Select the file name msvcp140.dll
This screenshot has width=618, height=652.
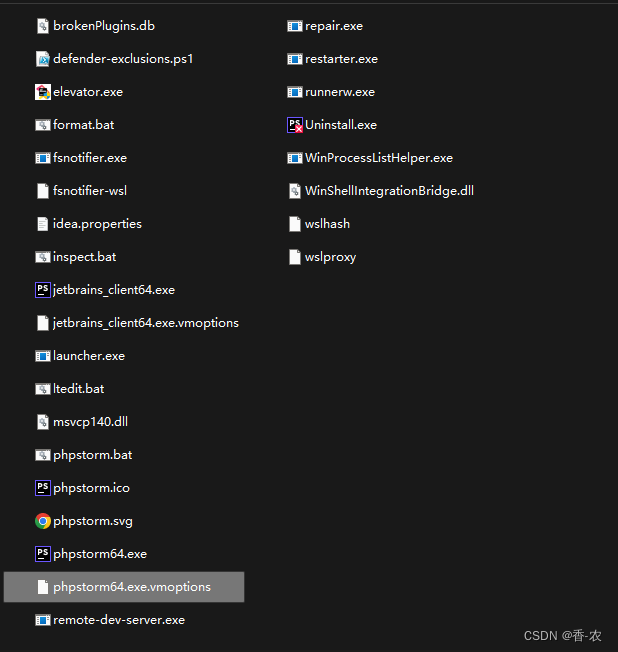point(90,422)
